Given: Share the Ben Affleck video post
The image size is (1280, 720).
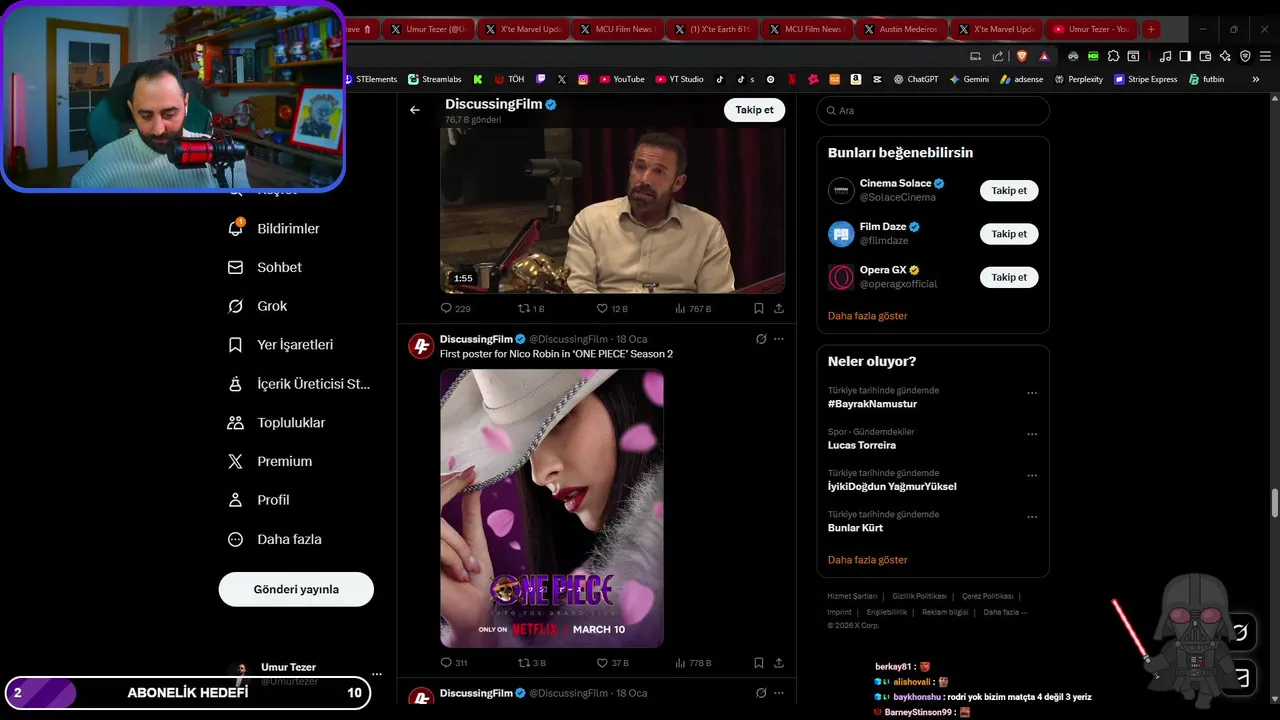Looking at the screenshot, I should [x=779, y=309].
